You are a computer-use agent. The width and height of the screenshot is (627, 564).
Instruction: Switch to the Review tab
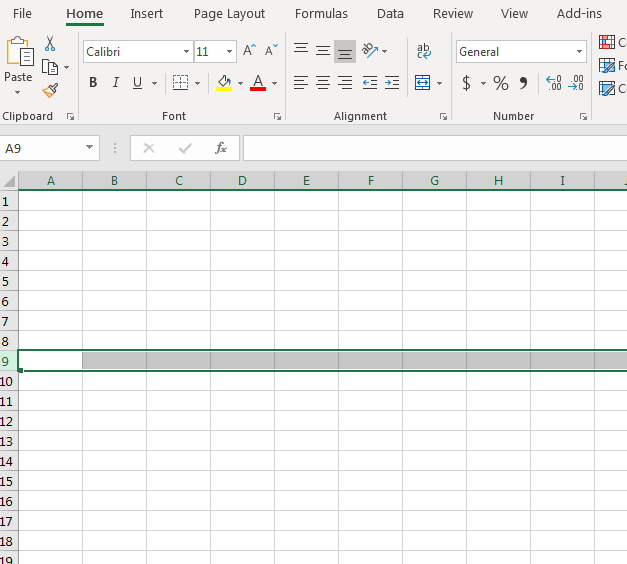coord(453,14)
